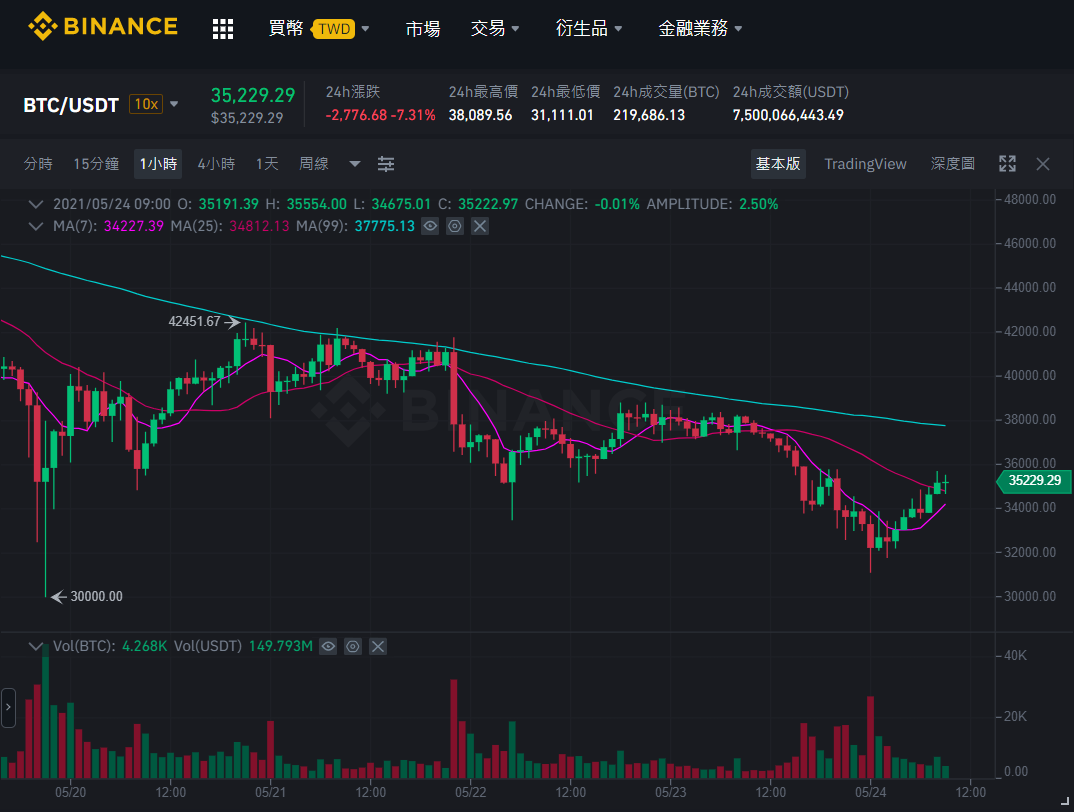Open volume indicator settings icon
The width and height of the screenshot is (1074, 812).
click(353, 646)
